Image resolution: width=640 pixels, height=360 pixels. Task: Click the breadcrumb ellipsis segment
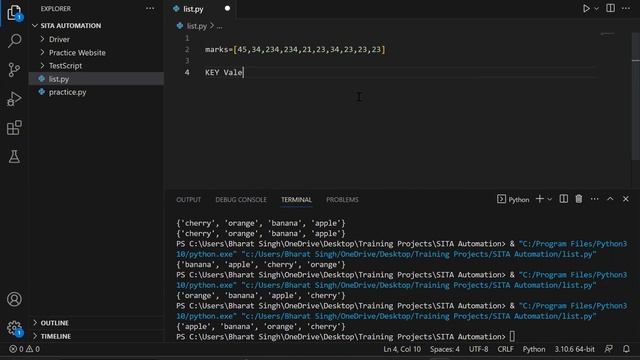coord(220,27)
